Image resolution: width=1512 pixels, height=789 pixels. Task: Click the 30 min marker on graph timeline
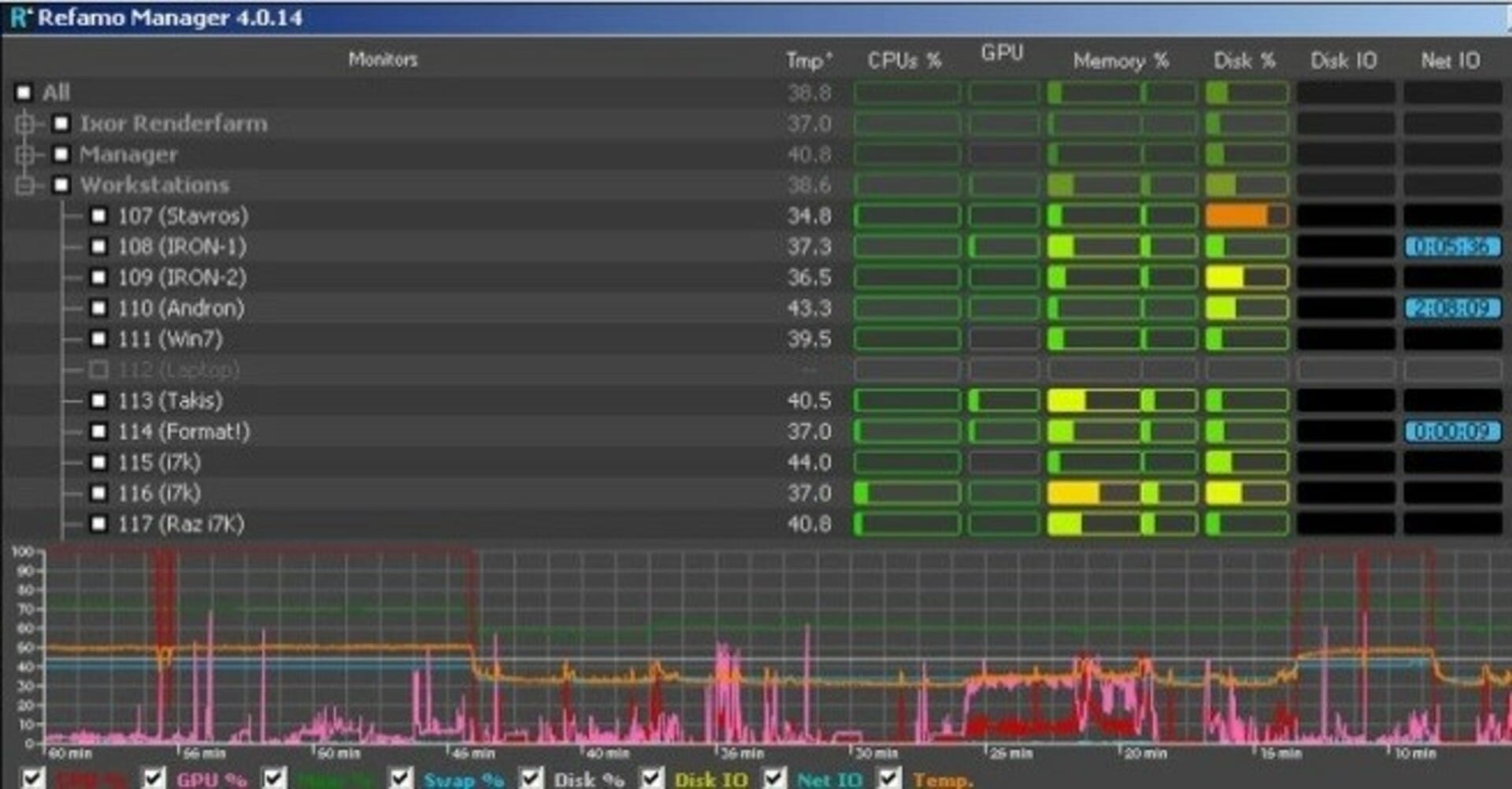[x=876, y=754]
